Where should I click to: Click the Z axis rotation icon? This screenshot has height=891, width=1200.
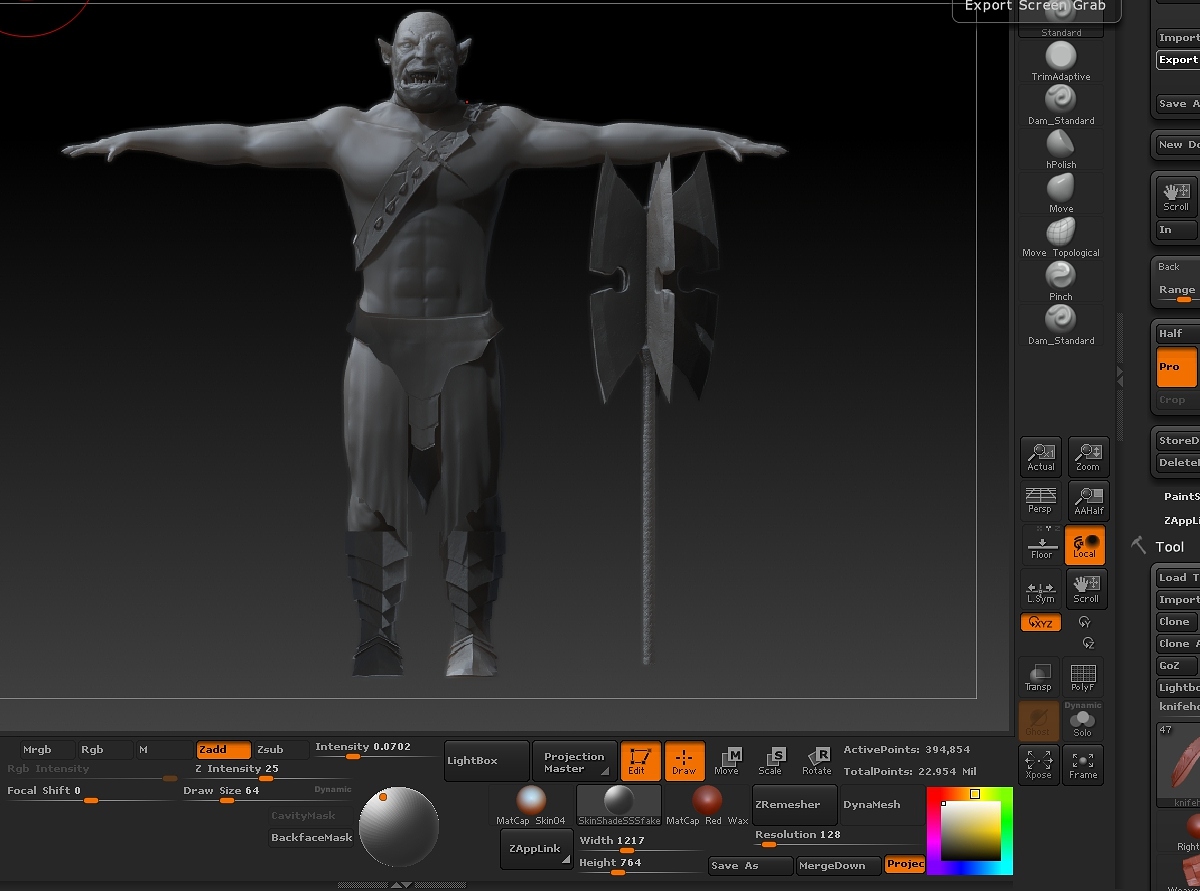(x=1088, y=643)
